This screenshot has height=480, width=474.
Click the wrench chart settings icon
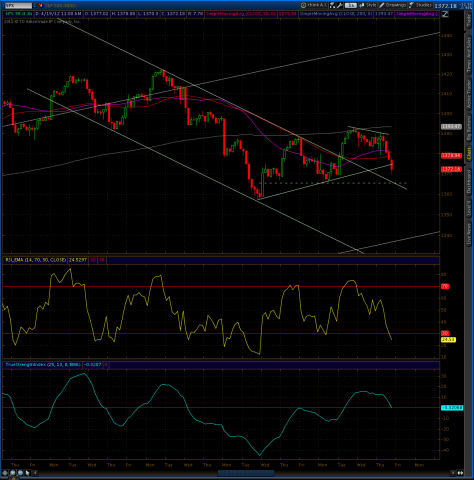[x=340, y=5]
